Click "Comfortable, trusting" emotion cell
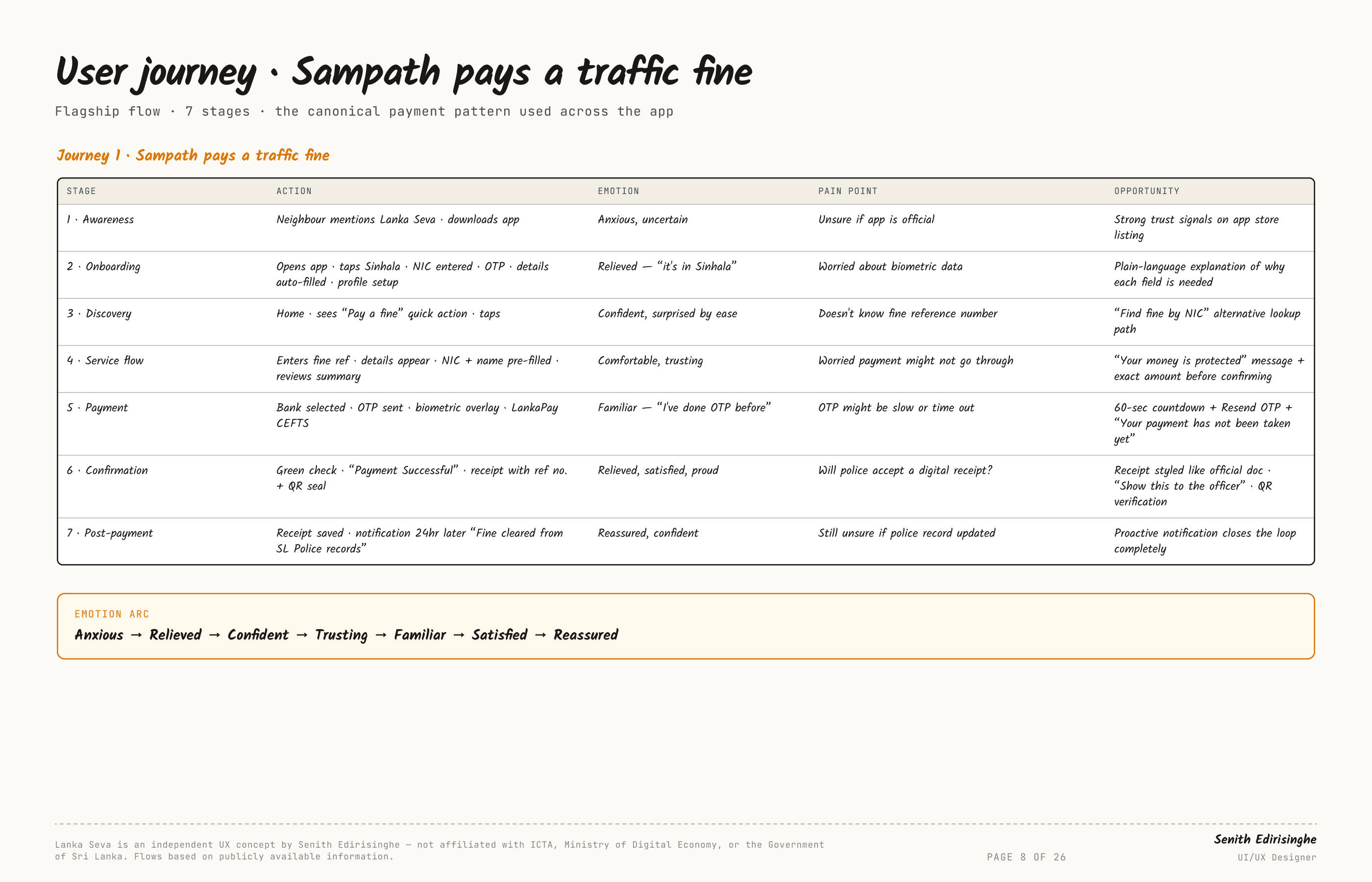Screen dimensions: 1372x882 click(651, 360)
